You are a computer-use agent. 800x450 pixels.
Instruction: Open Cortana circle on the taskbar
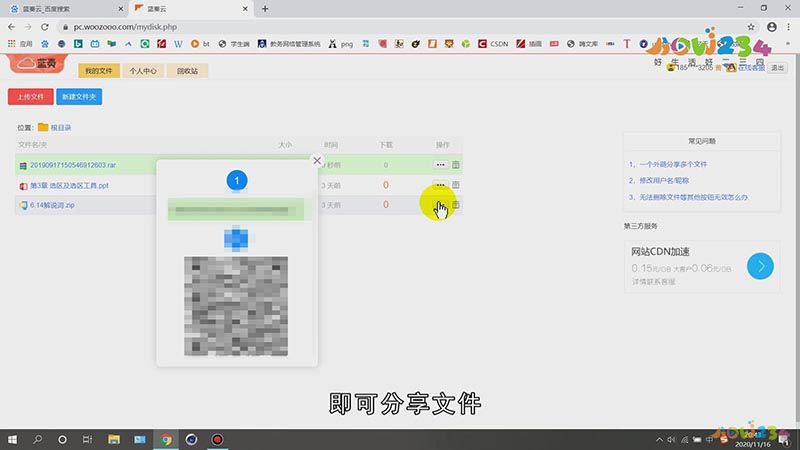click(x=62, y=439)
